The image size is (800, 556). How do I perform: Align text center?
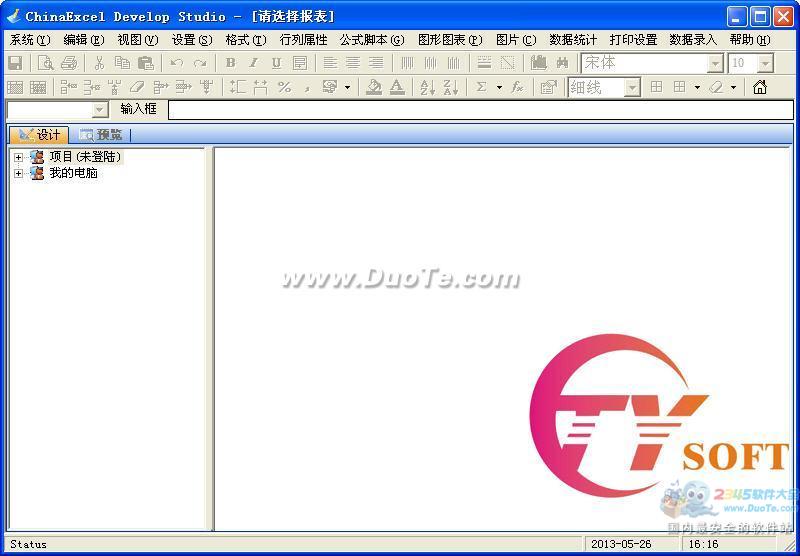353,63
